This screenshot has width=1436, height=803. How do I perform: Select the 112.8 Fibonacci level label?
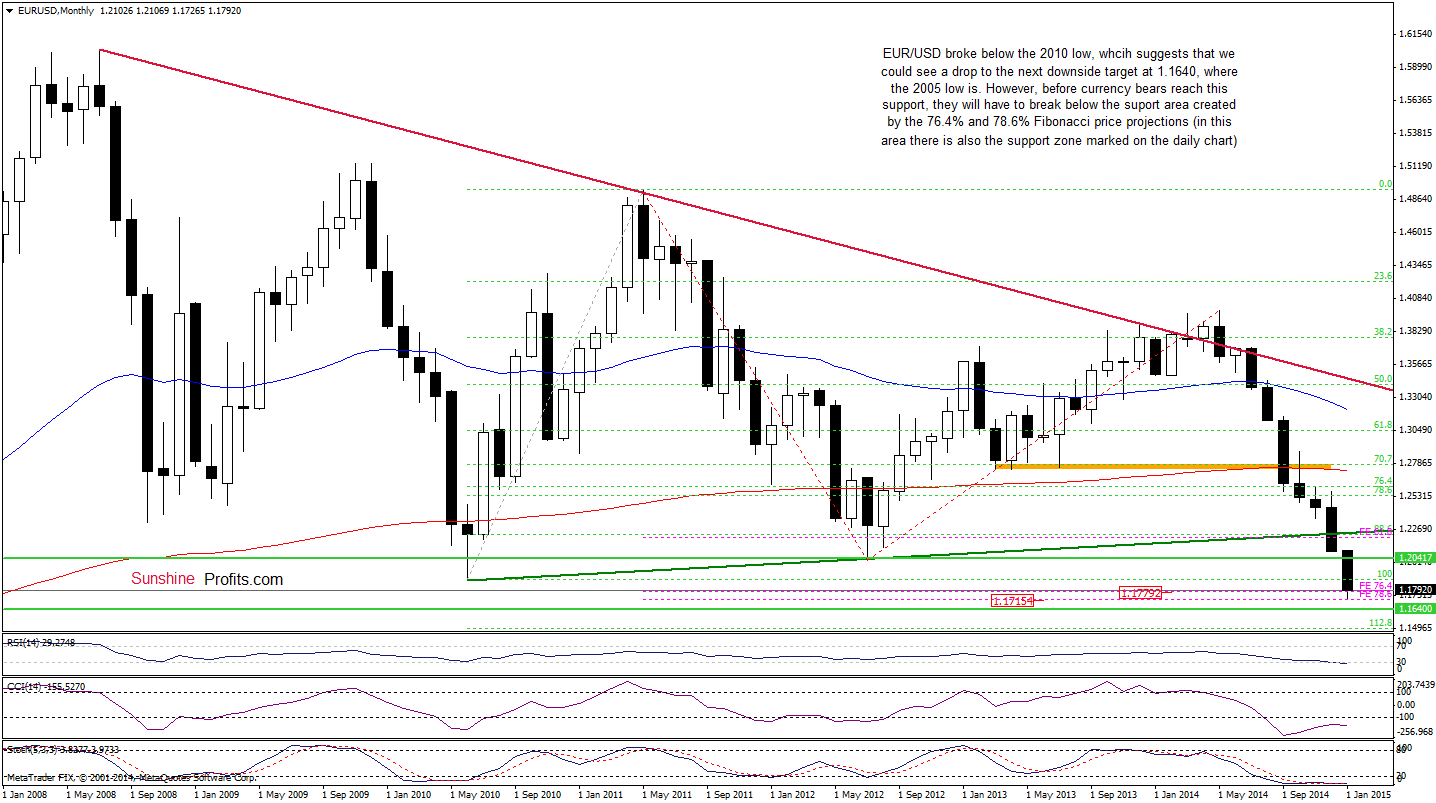tap(1382, 622)
